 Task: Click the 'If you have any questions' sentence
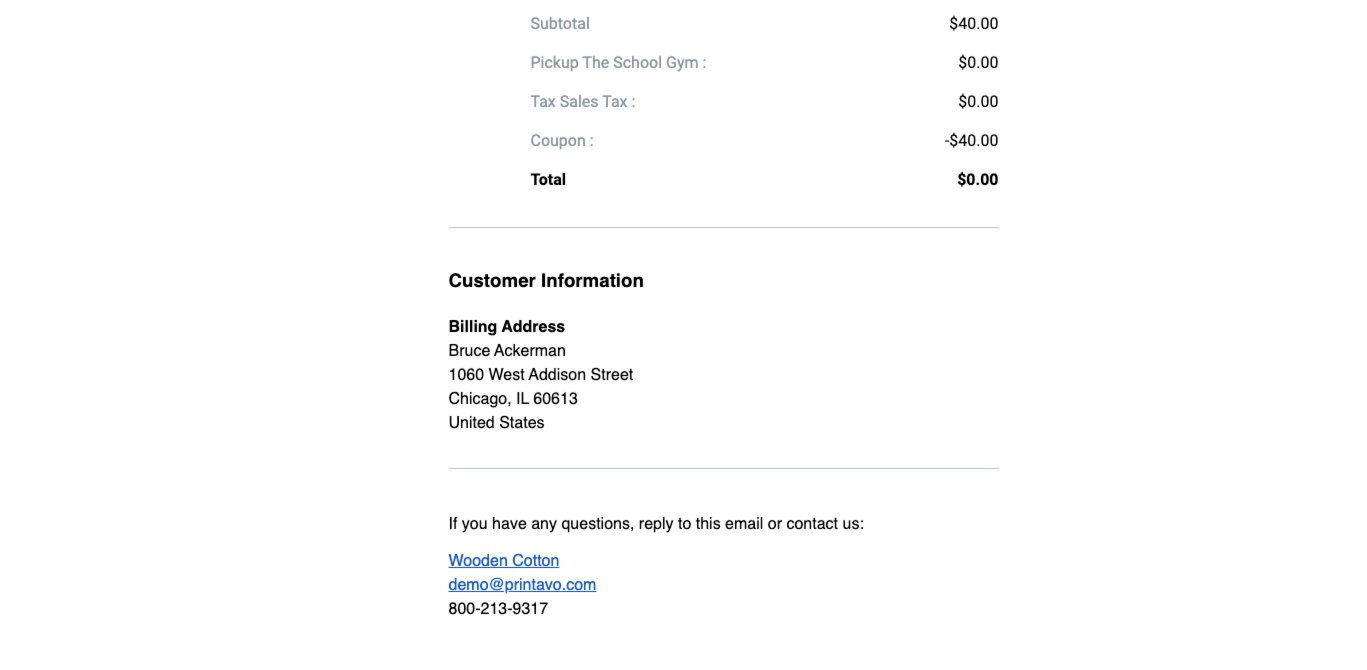coord(656,523)
